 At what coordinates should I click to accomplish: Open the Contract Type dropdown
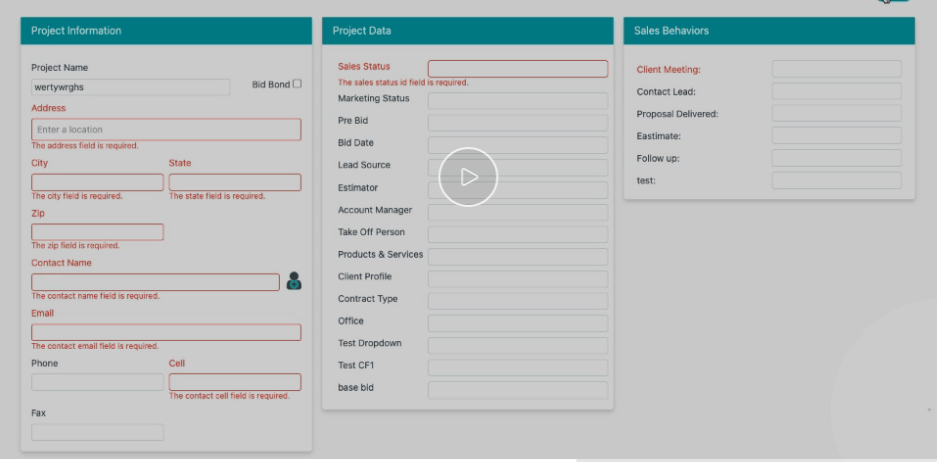(x=518, y=301)
